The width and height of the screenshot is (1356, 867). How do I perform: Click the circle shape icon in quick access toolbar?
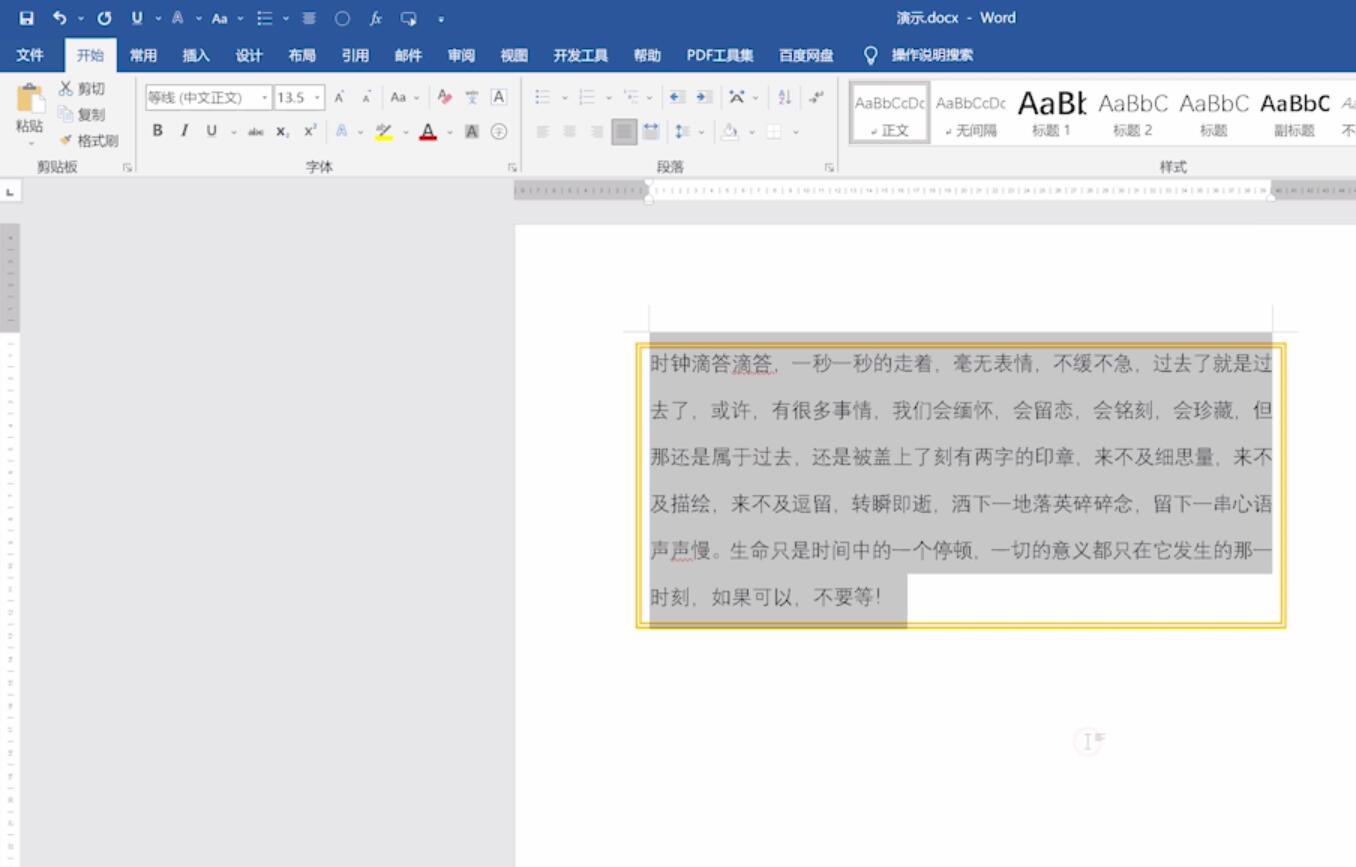coord(342,18)
